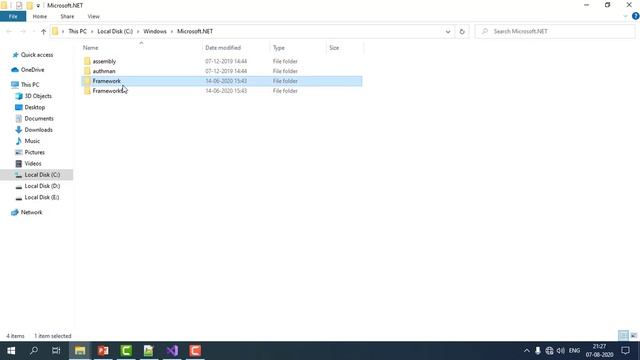Select This PC in the address breadcrumb
This screenshot has width=640, height=360.
pyautogui.click(x=77, y=31)
